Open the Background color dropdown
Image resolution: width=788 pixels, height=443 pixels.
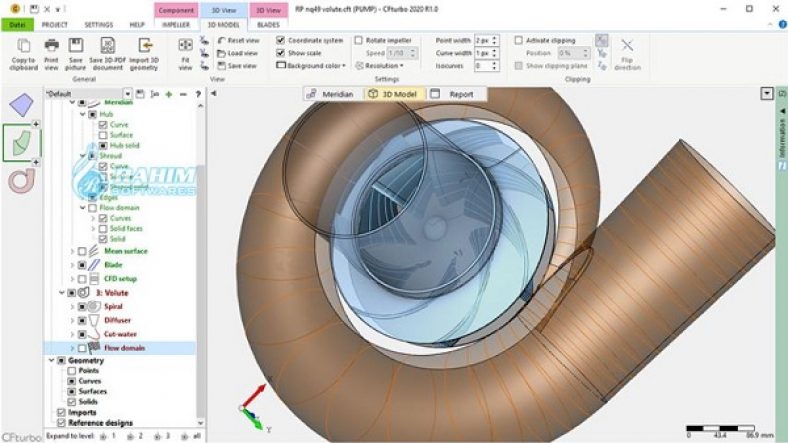[311, 66]
